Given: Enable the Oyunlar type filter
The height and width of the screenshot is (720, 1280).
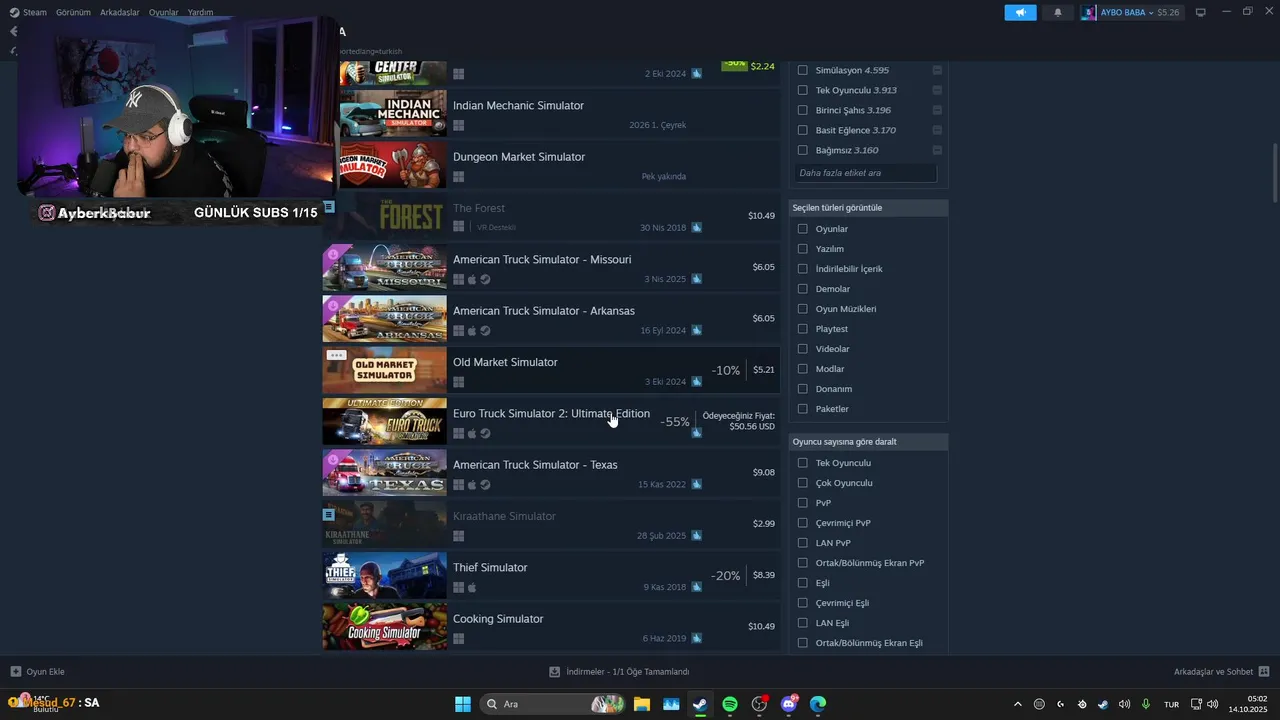Looking at the screenshot, I should (x=802, y=229).
